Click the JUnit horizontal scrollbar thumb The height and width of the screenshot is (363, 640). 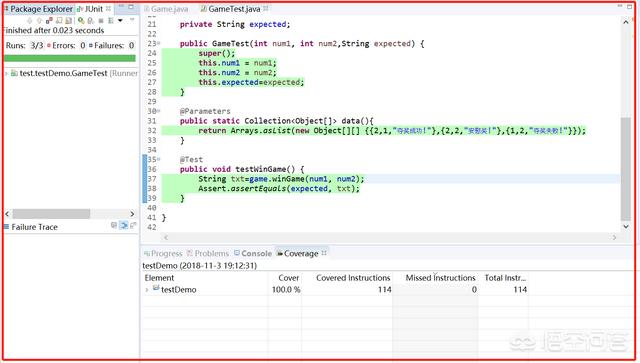pos(51,214)
